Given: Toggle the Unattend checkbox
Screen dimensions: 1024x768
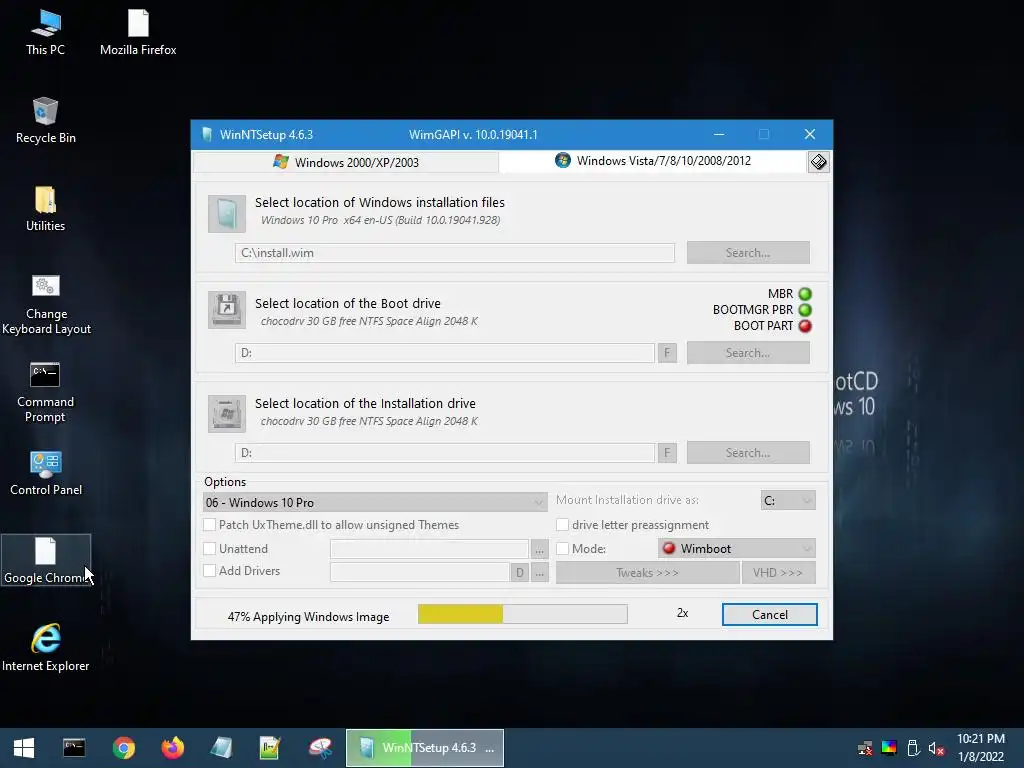Looking at the screenshot, I should [210, 549].
